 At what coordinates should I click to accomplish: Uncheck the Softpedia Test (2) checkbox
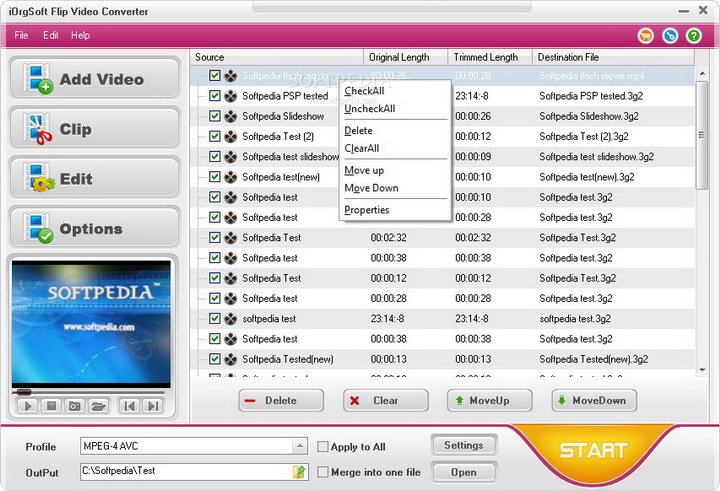[214, 136]
